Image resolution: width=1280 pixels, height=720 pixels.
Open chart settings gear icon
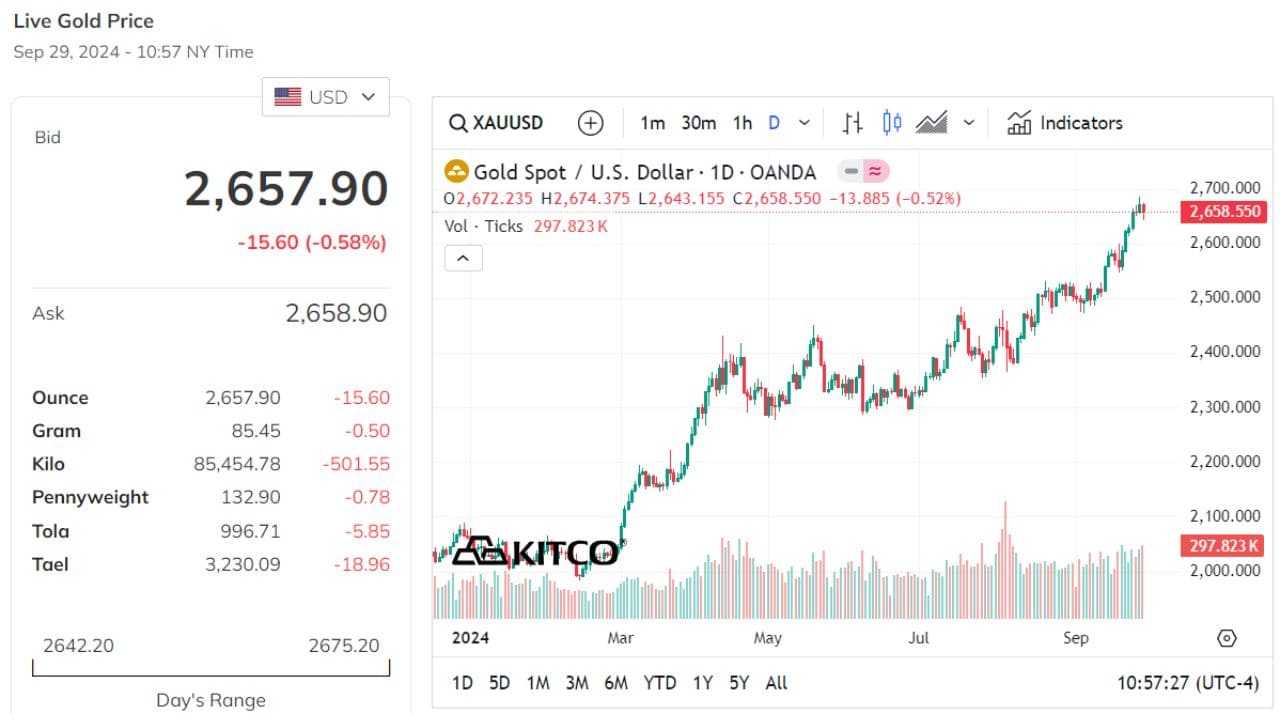[x=1227, y=638]
